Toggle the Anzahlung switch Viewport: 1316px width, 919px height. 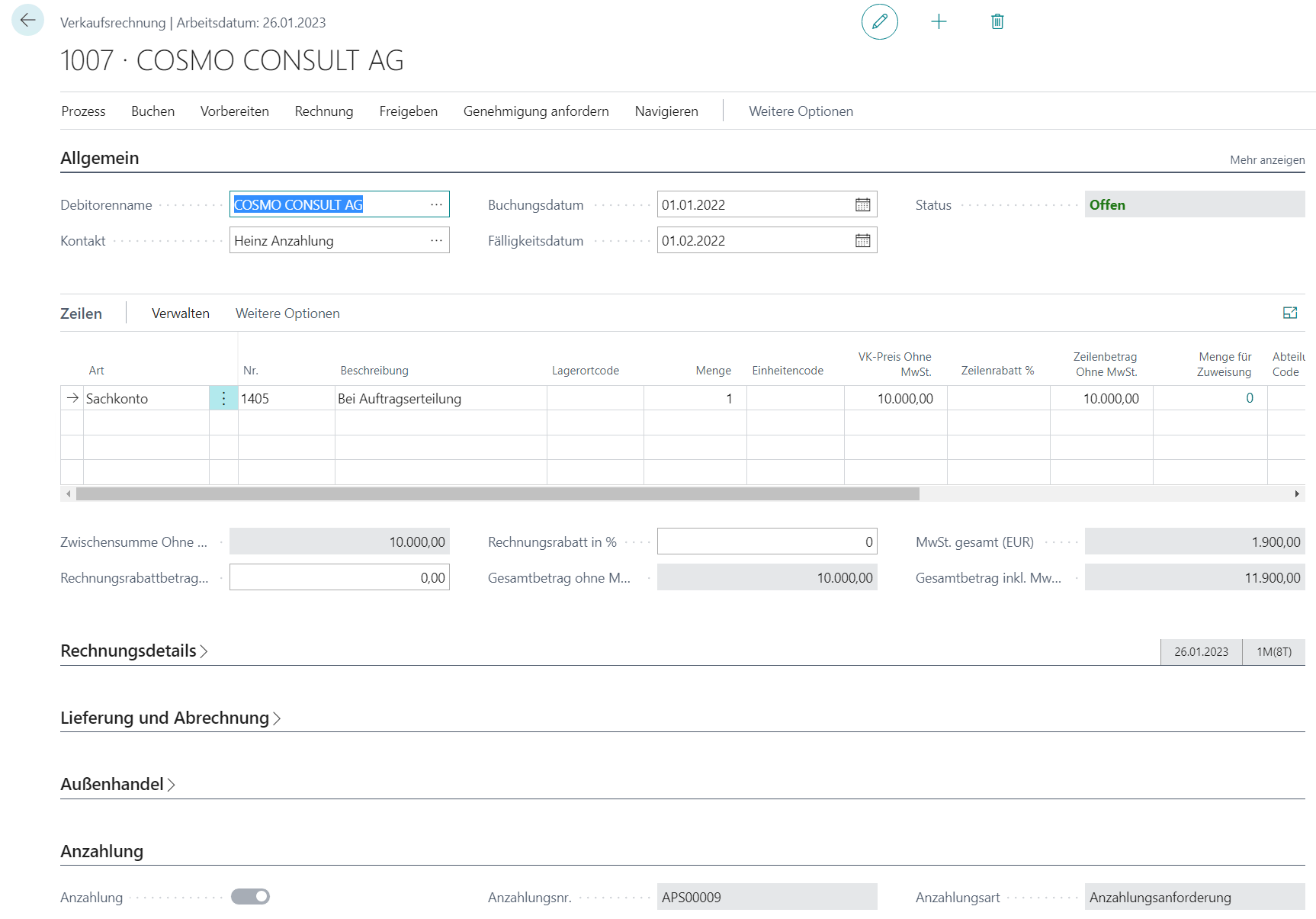point(251,897)
